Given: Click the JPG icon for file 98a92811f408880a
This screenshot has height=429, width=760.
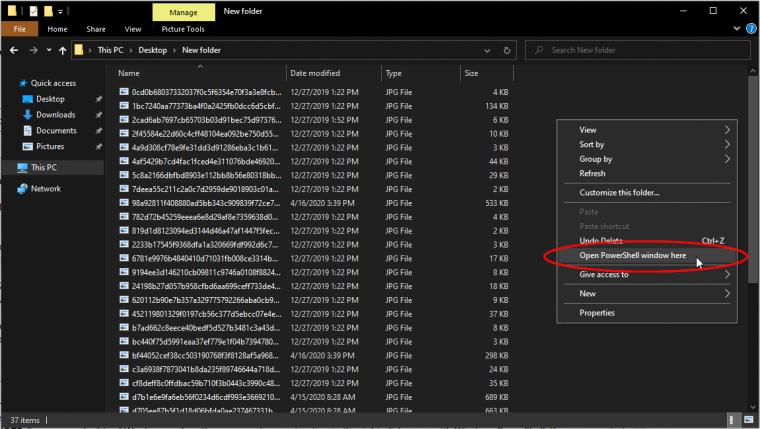Looking at the screenshot, I should coord(124,203).
